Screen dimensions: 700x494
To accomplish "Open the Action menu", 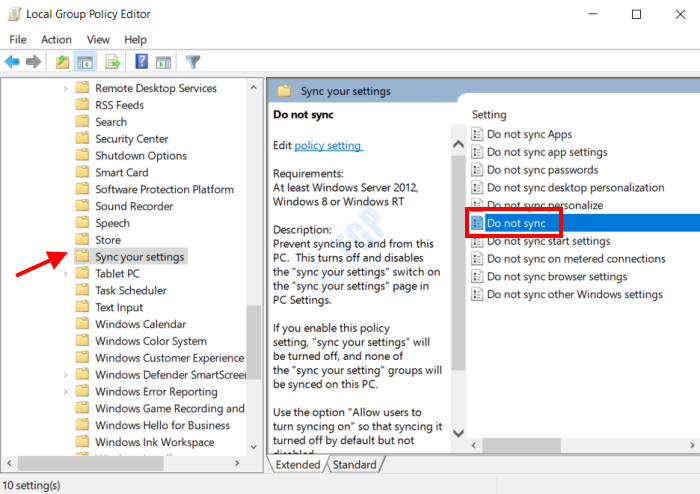I will (56, 39).
